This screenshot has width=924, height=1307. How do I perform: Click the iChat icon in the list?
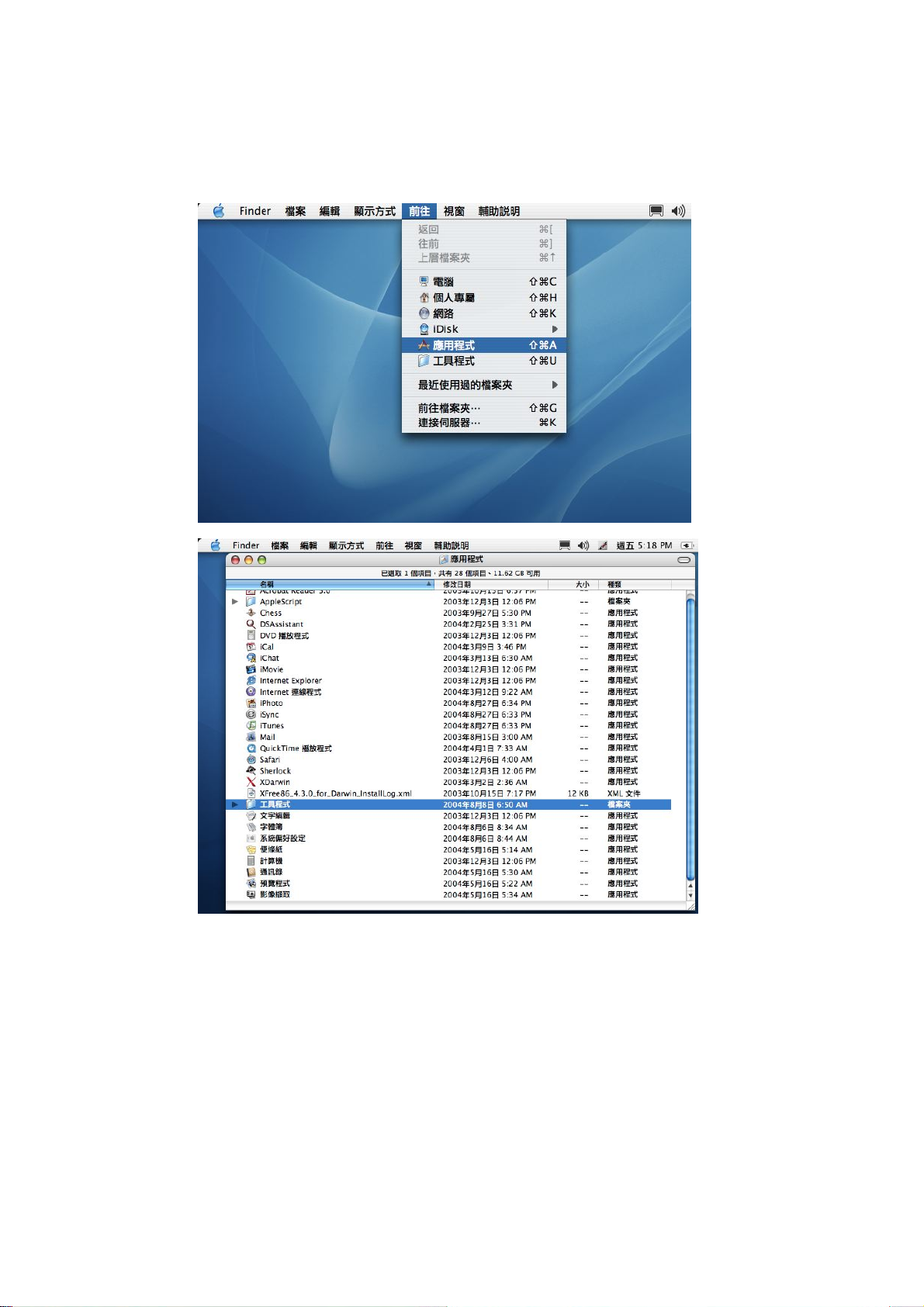pos(251,658)
